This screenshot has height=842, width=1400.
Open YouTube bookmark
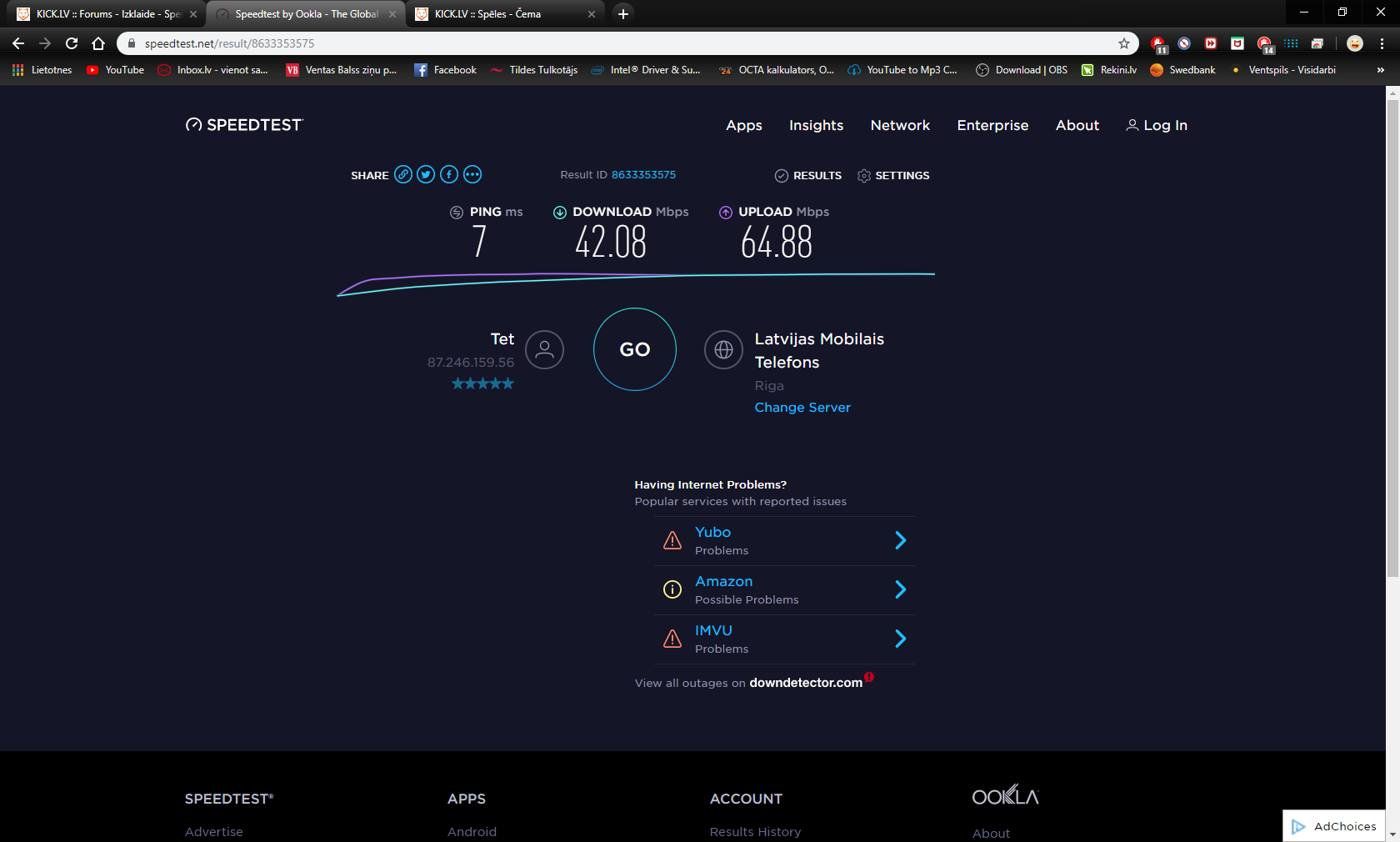point(115,70)
